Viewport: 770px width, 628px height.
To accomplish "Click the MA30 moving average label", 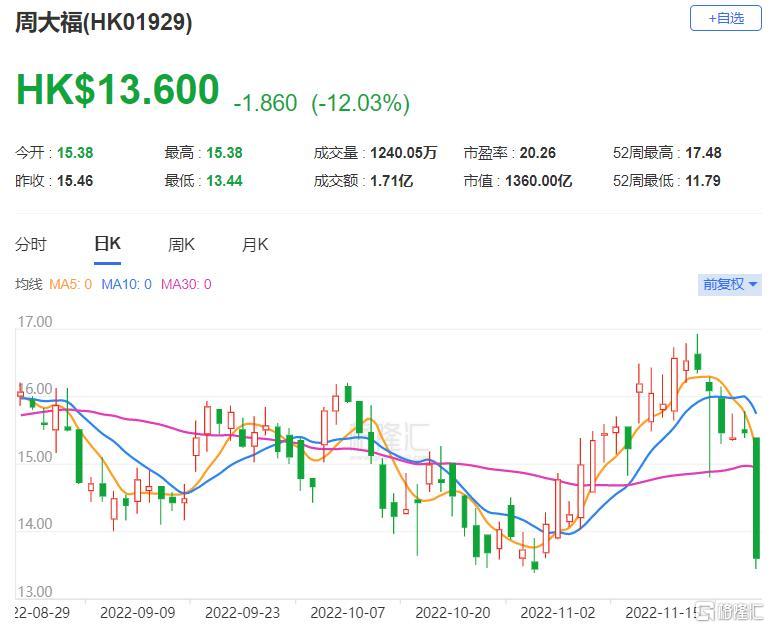I will point(186,284).
